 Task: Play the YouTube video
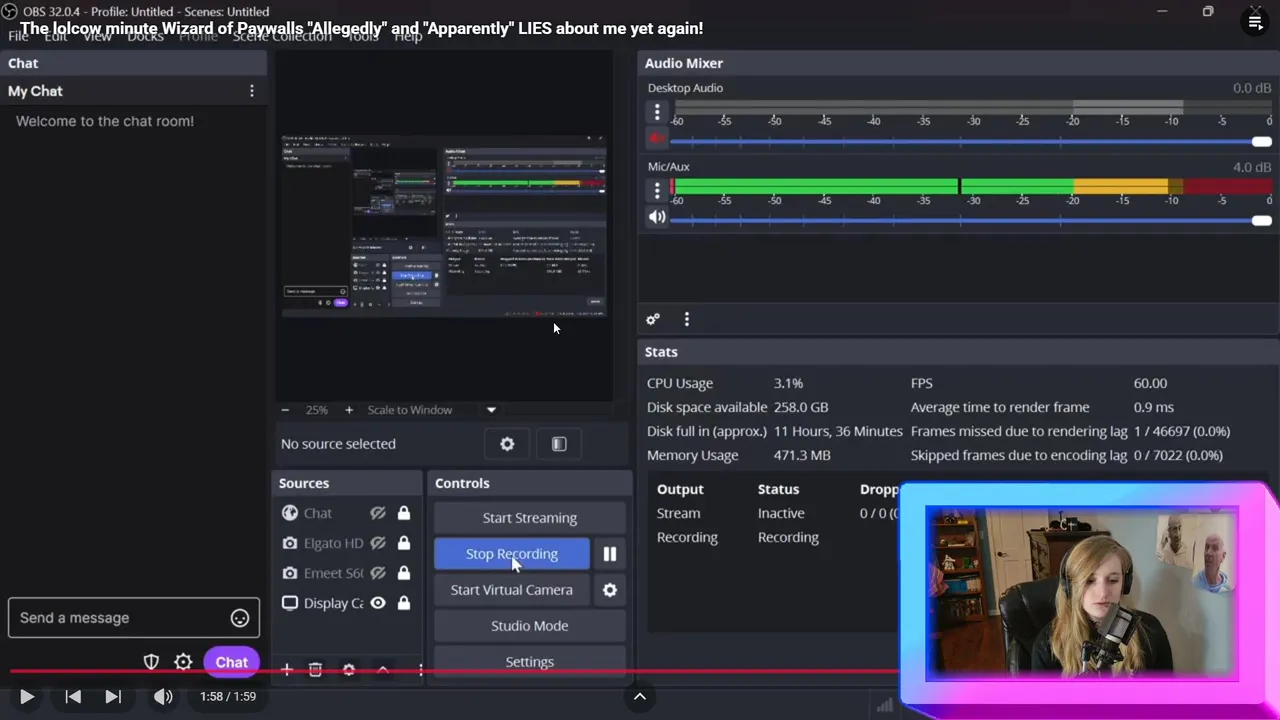pyautogui.click(x=27, y=697)
